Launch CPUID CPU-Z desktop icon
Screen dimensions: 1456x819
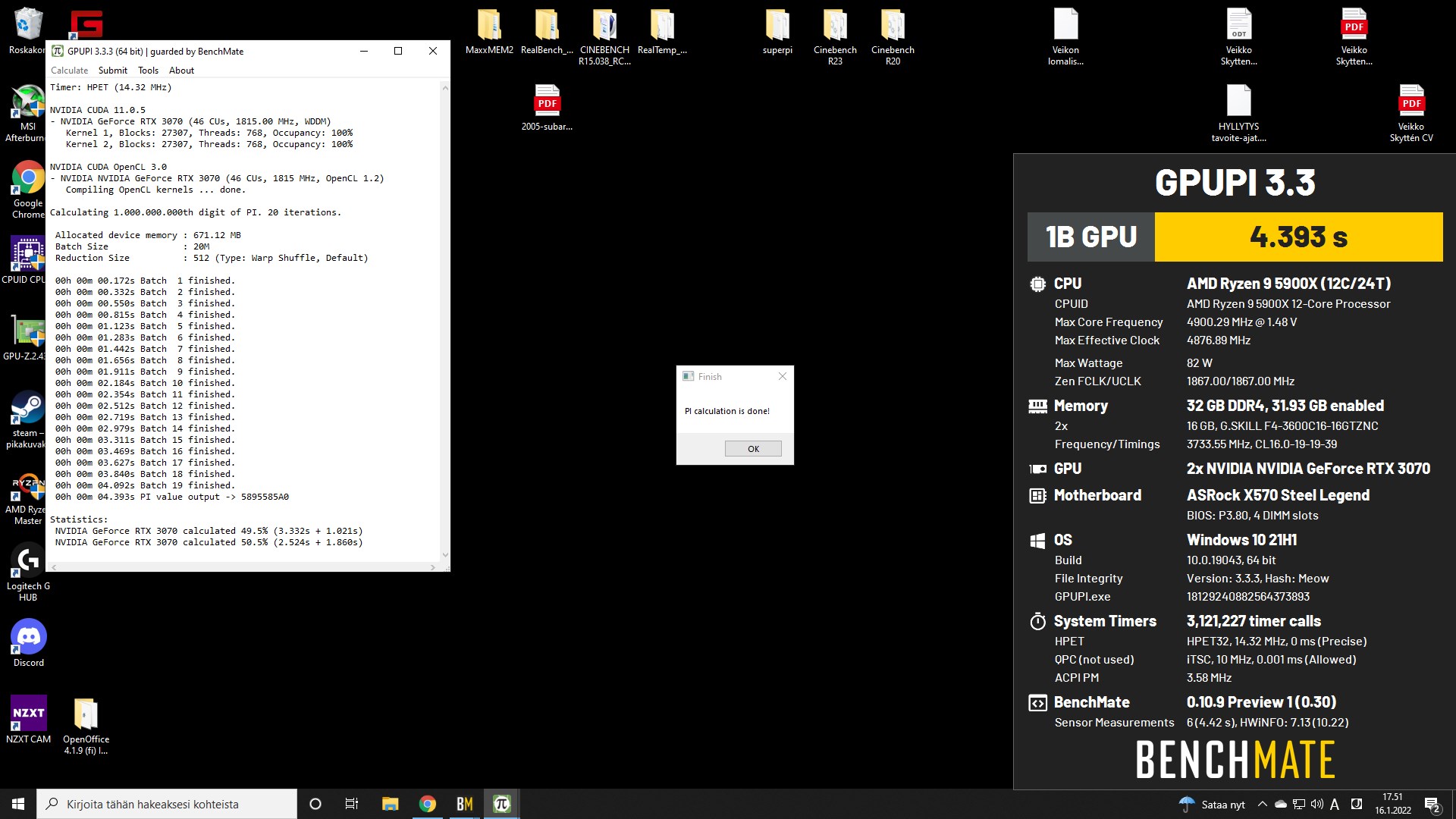(x=27, y=259)
